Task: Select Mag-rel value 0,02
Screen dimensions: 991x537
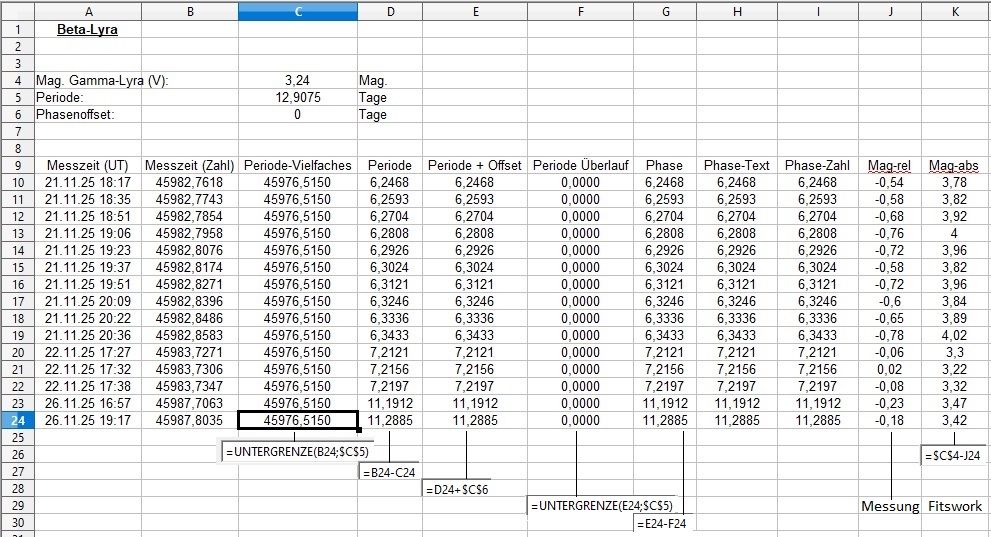Action: 889,369
